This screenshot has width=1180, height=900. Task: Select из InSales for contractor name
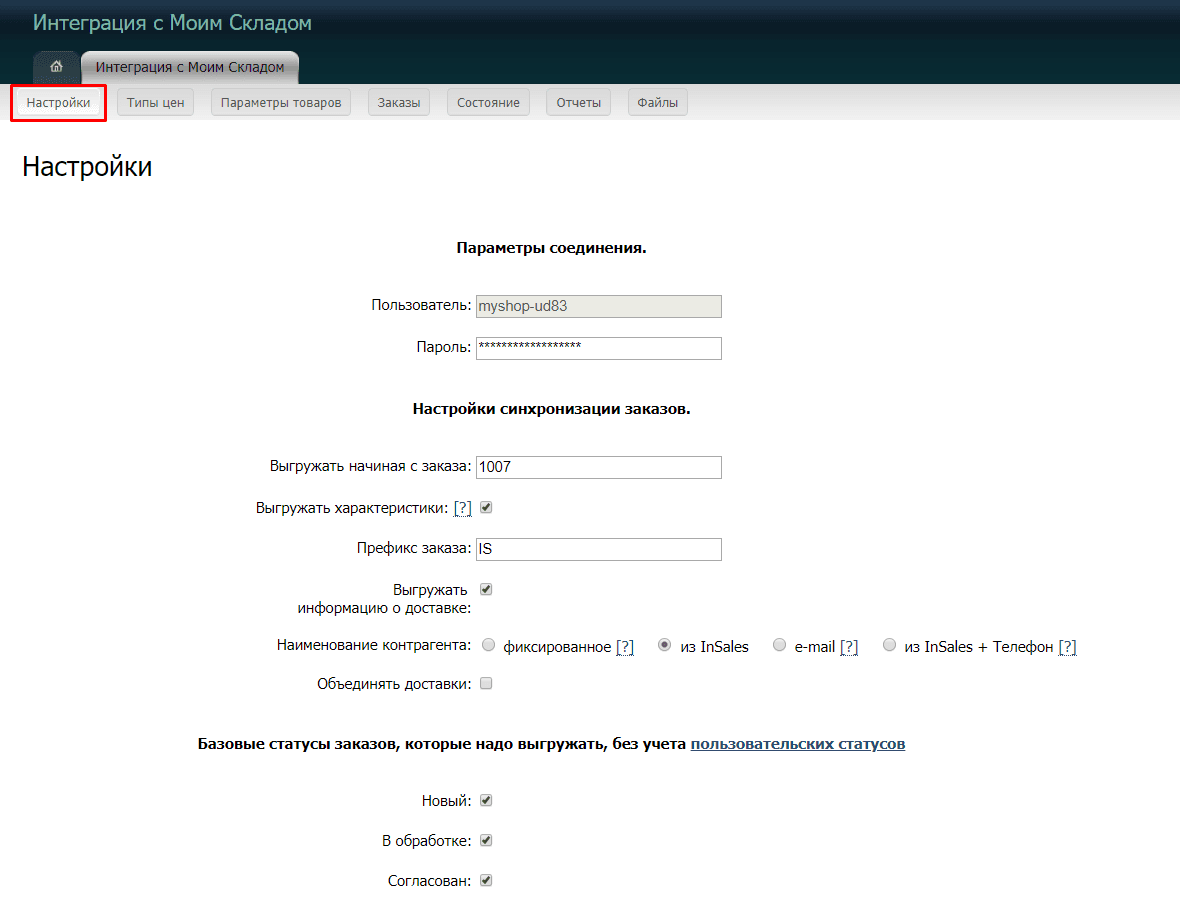(664, 646)
